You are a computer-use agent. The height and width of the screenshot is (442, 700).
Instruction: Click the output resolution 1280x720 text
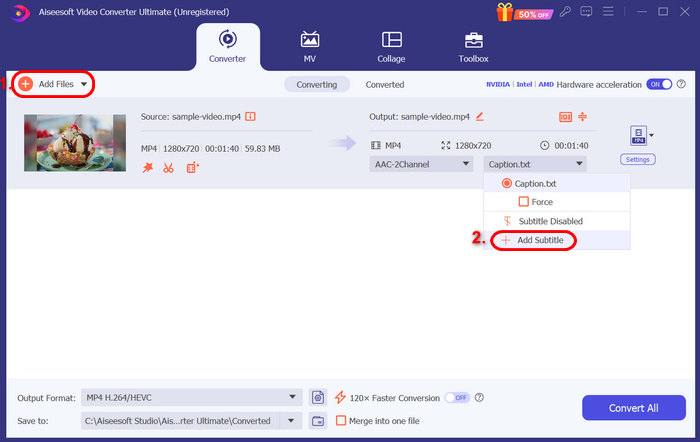(x=473, y=146)
